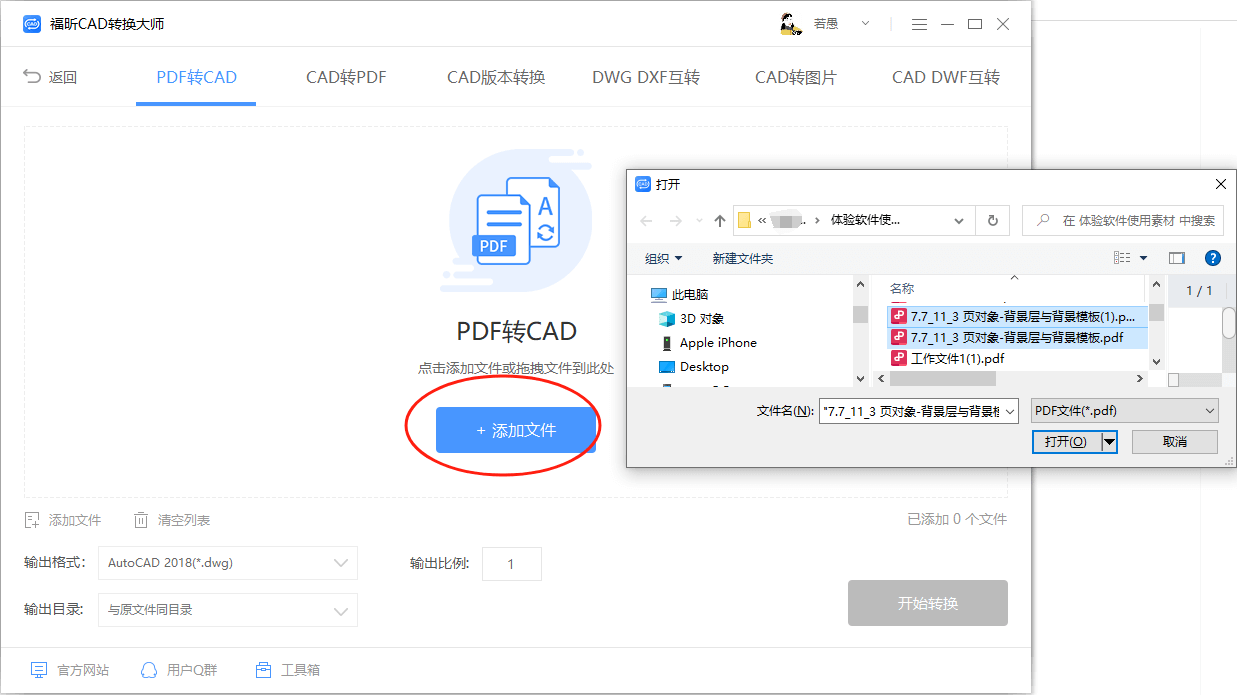
Task: Click the 体验软件使... path breadcrumb
Action: click(x=865, y=220)
